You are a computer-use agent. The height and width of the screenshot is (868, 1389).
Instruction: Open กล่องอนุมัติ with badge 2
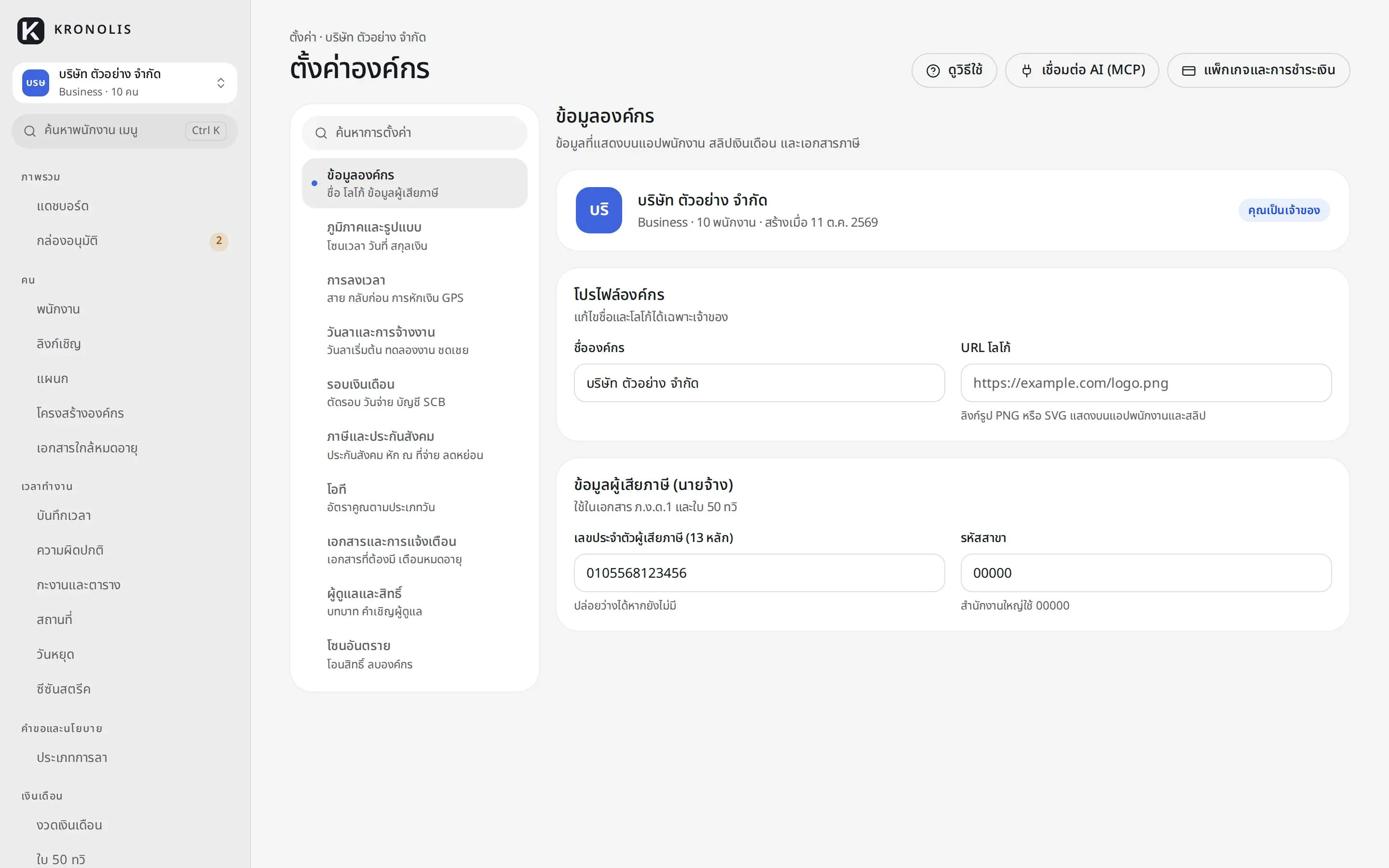[124, 241]
